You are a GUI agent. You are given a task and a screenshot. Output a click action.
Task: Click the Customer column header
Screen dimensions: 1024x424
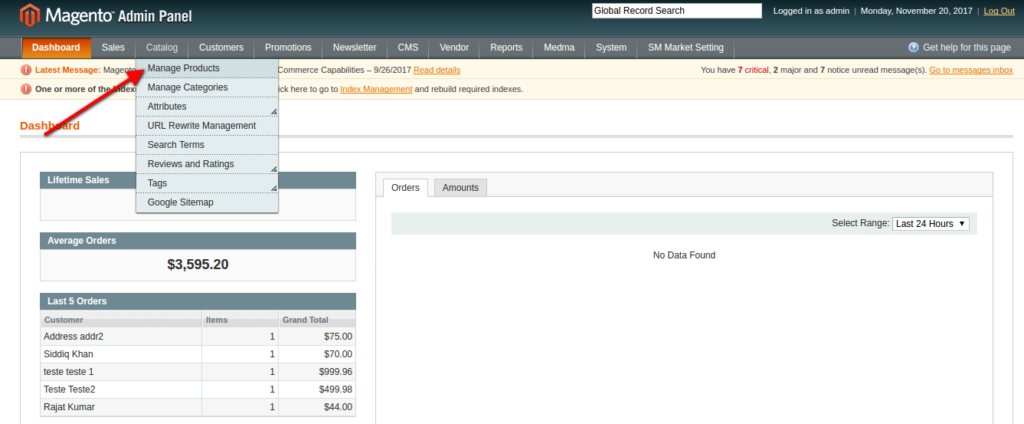[x=121, y=320]
